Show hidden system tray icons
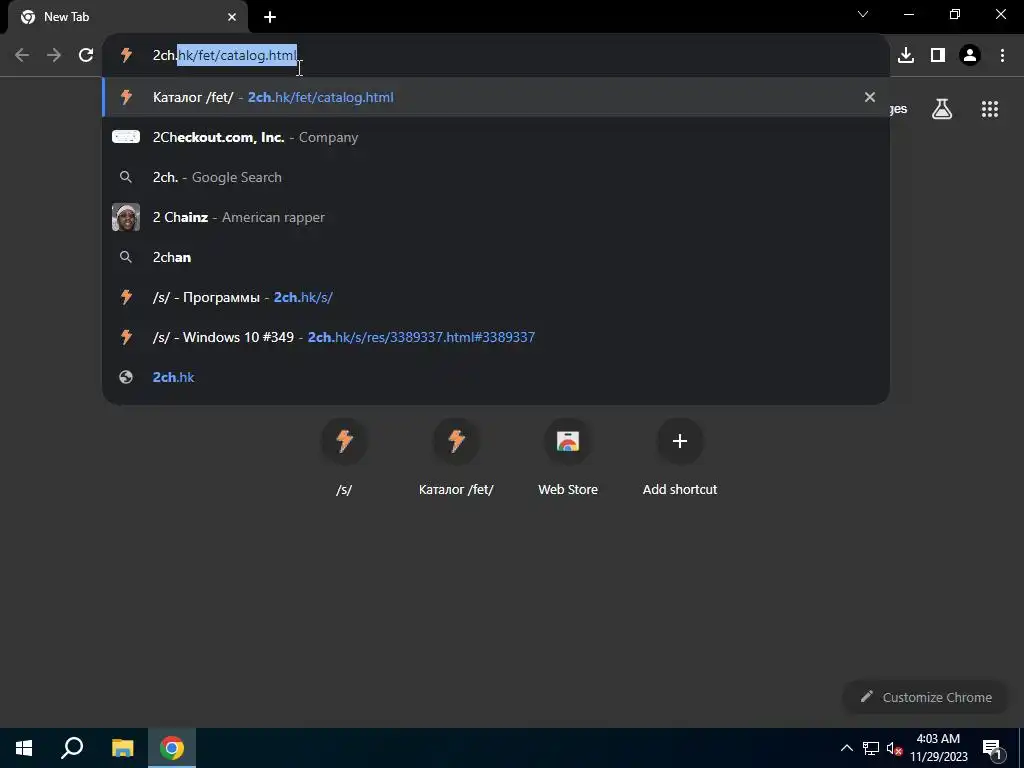The height and width of the screenshot is (768, 1024). point(846,748)
